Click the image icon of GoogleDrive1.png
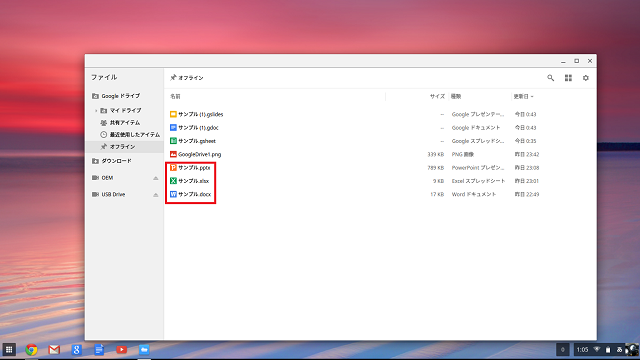The image size is (640, 360). point(173,154)
